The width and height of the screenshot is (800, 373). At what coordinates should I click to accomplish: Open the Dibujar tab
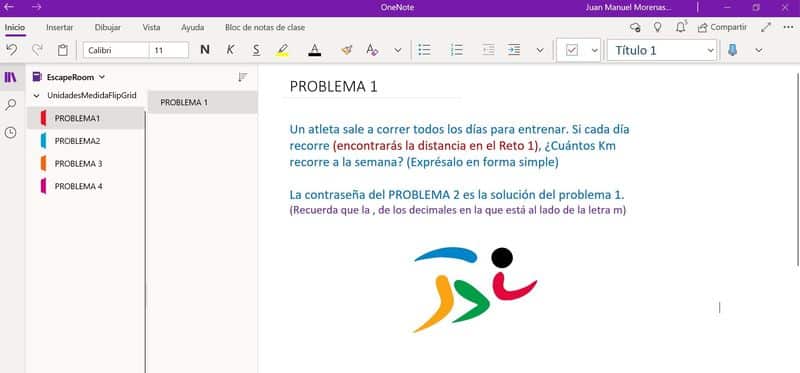(x=108, y=28)
